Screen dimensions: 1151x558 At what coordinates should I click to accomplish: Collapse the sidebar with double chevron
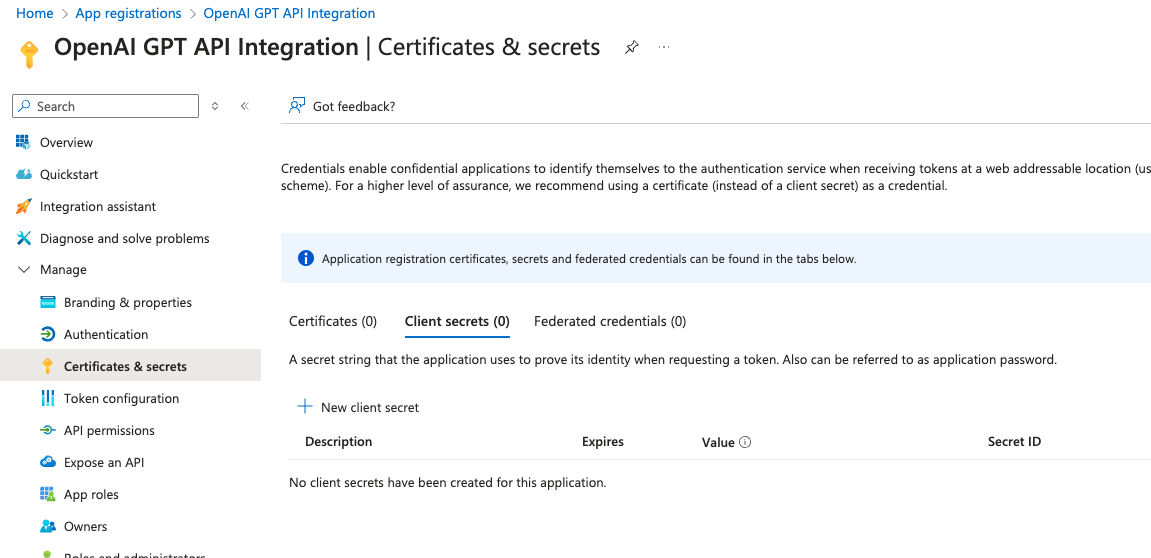tap(244, 106)
